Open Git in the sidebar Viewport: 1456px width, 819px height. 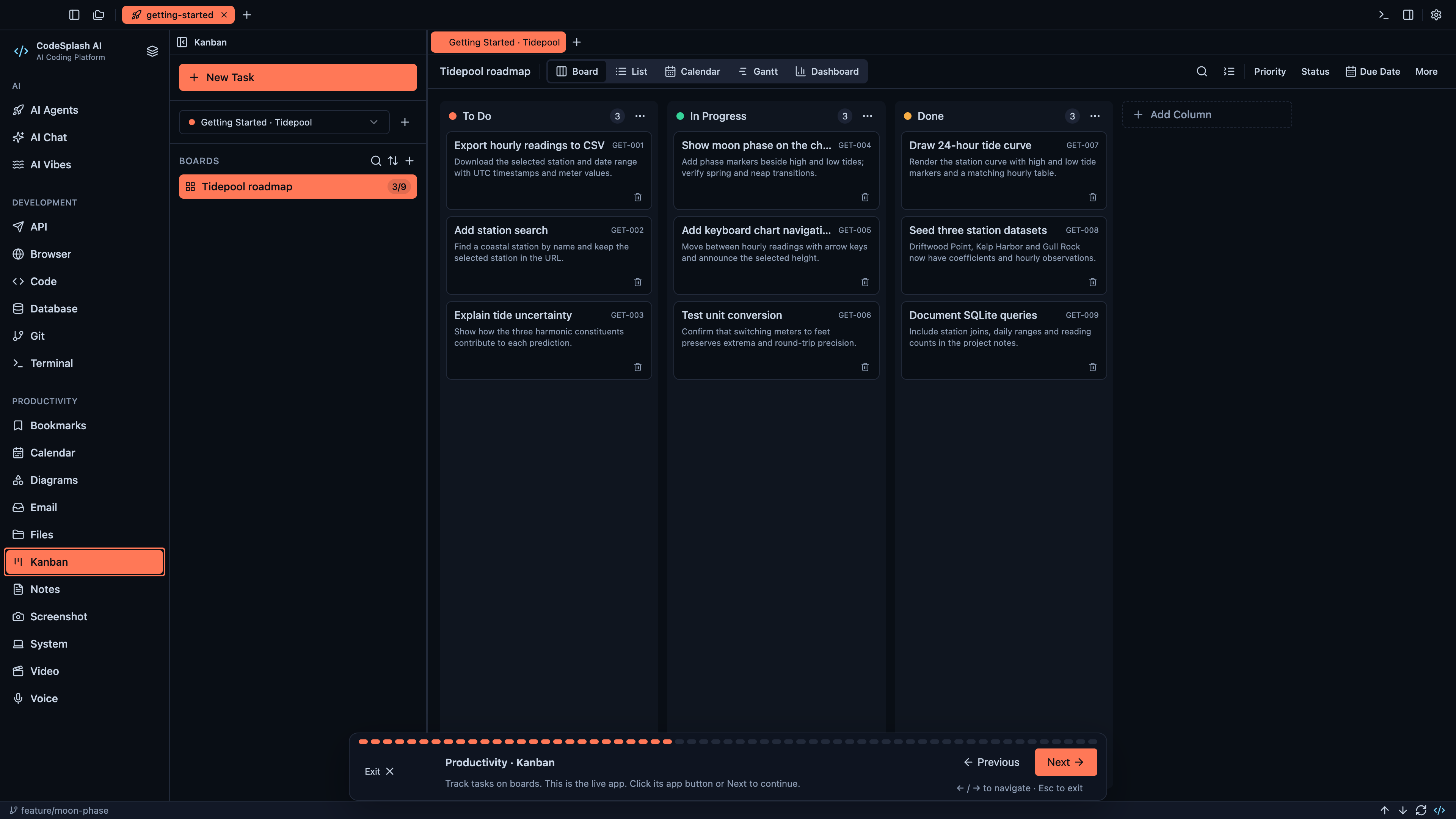(x=84, y=336)
